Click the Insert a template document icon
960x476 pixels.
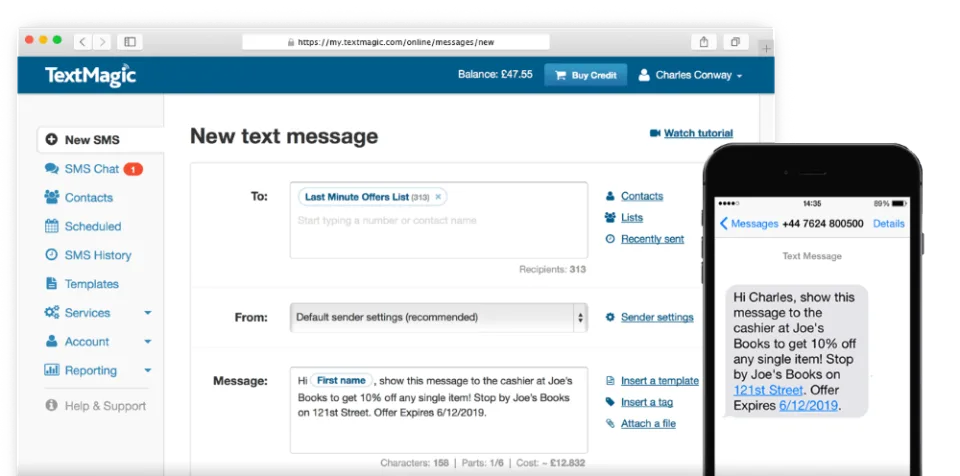coord(610,380)
